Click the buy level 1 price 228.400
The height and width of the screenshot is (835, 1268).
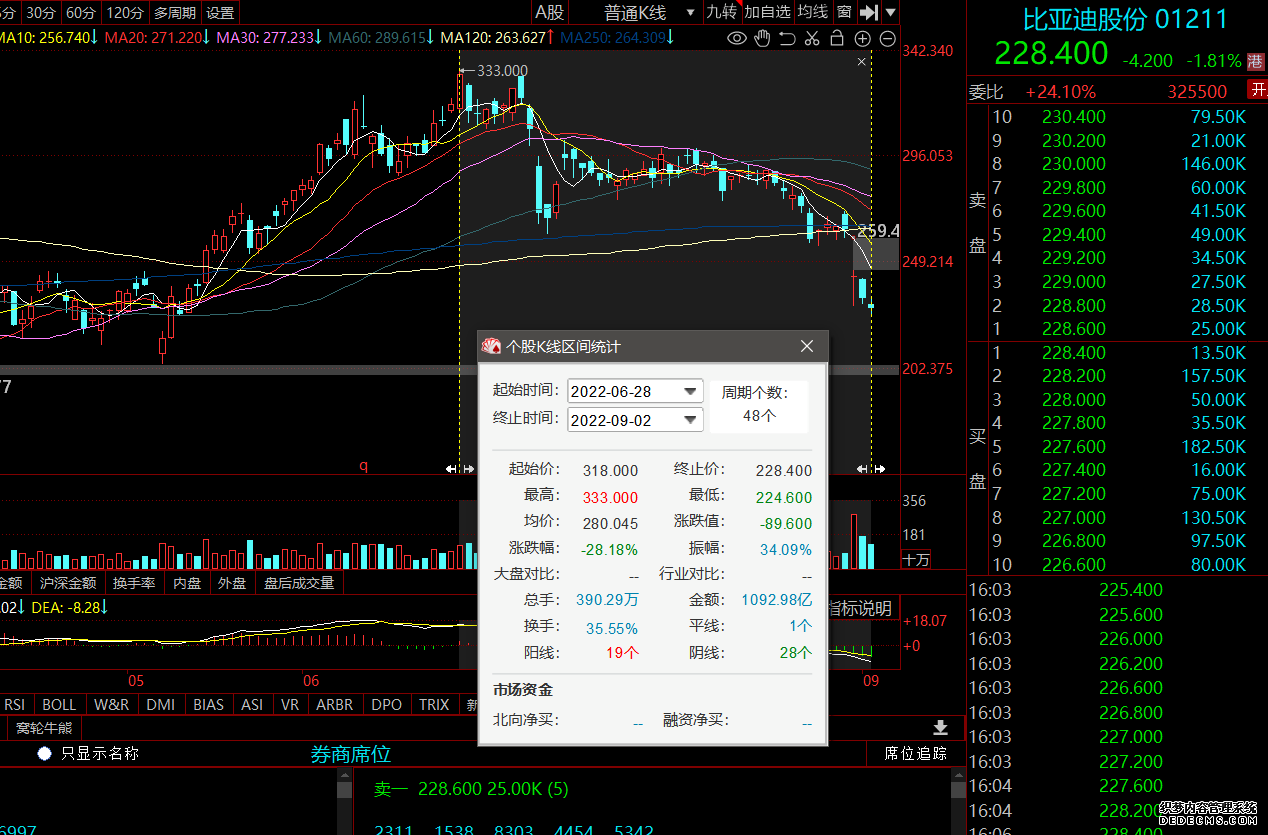coord(1074,353)
